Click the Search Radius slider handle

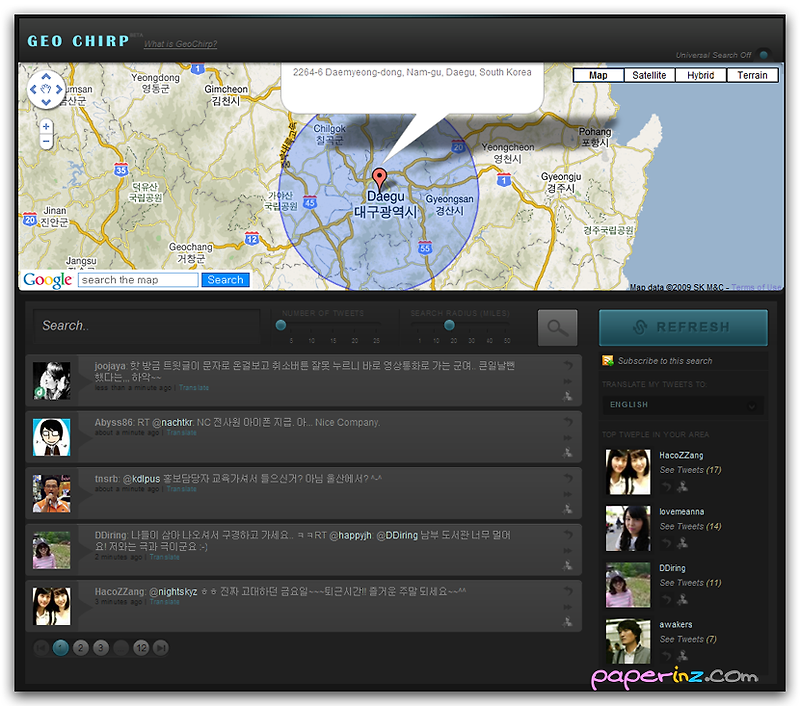click(449, 325)
